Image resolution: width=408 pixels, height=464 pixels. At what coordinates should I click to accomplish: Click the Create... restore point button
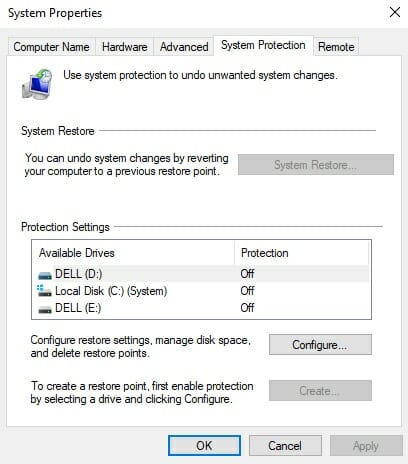(320, 391)
